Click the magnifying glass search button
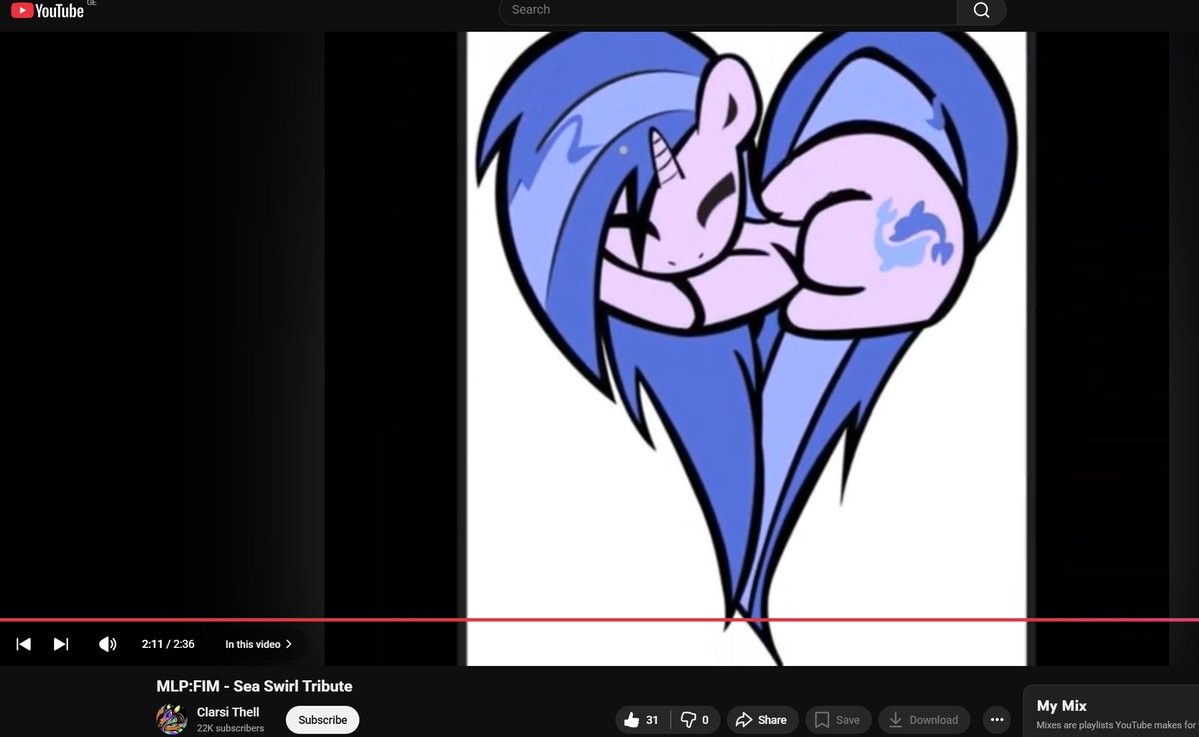 click(x=981, y=10)
